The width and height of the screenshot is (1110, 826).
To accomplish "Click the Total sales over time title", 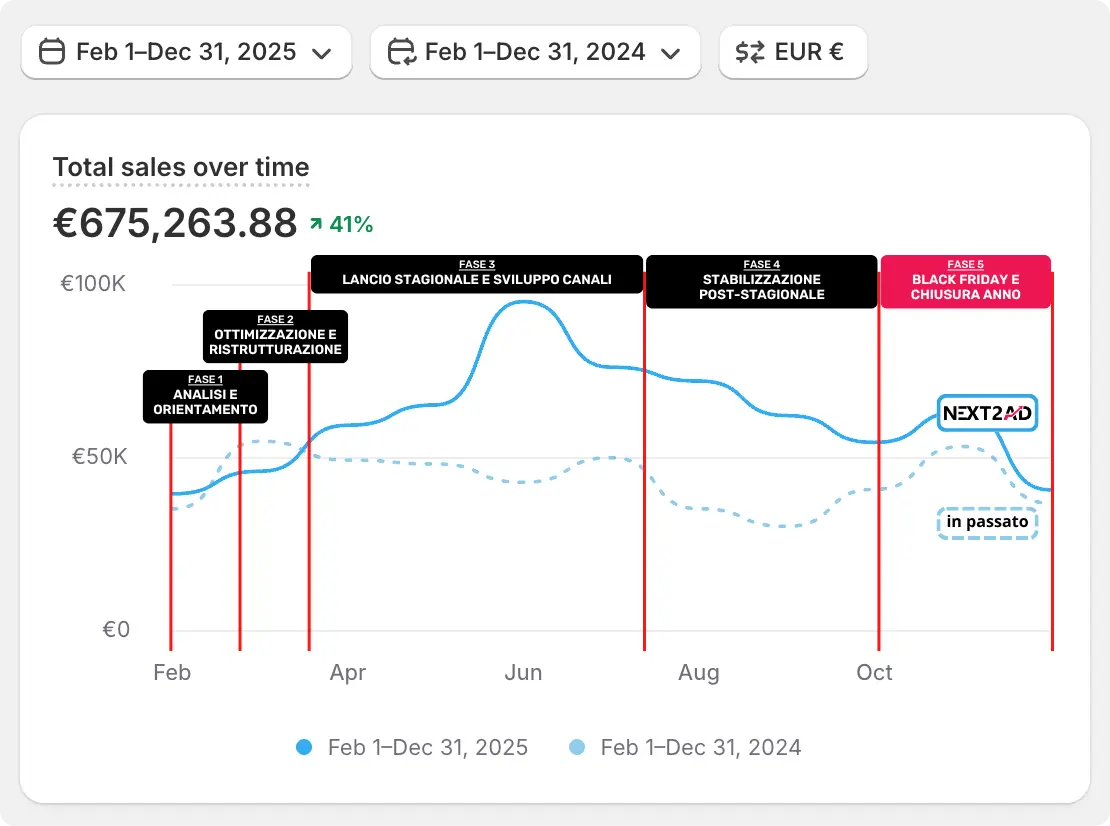I will point(181,167).
